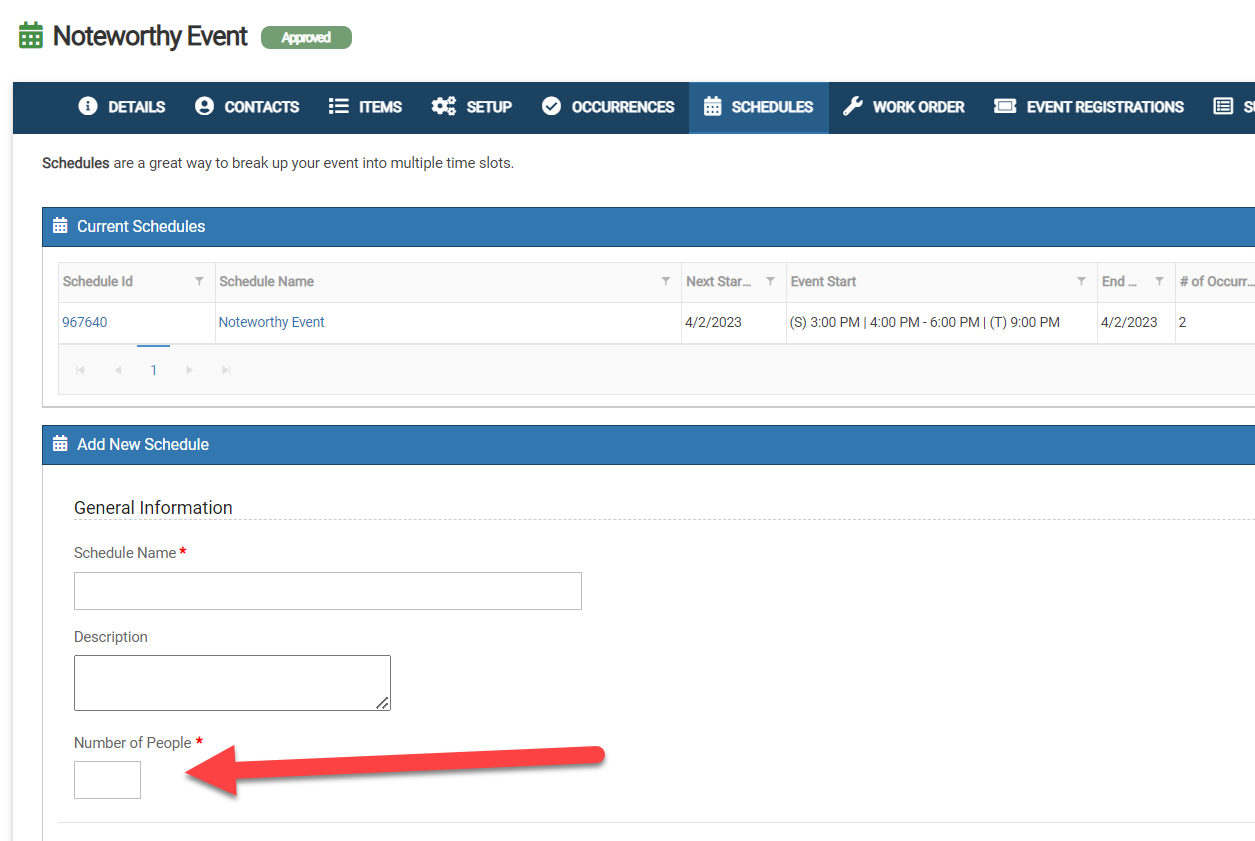This screenshot has width=1255, height=841.
Task: Click the End column filter icon
Action: point(1159,282)
